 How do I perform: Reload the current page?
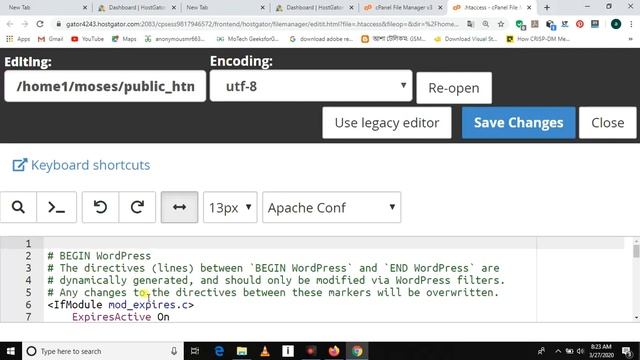40,24
